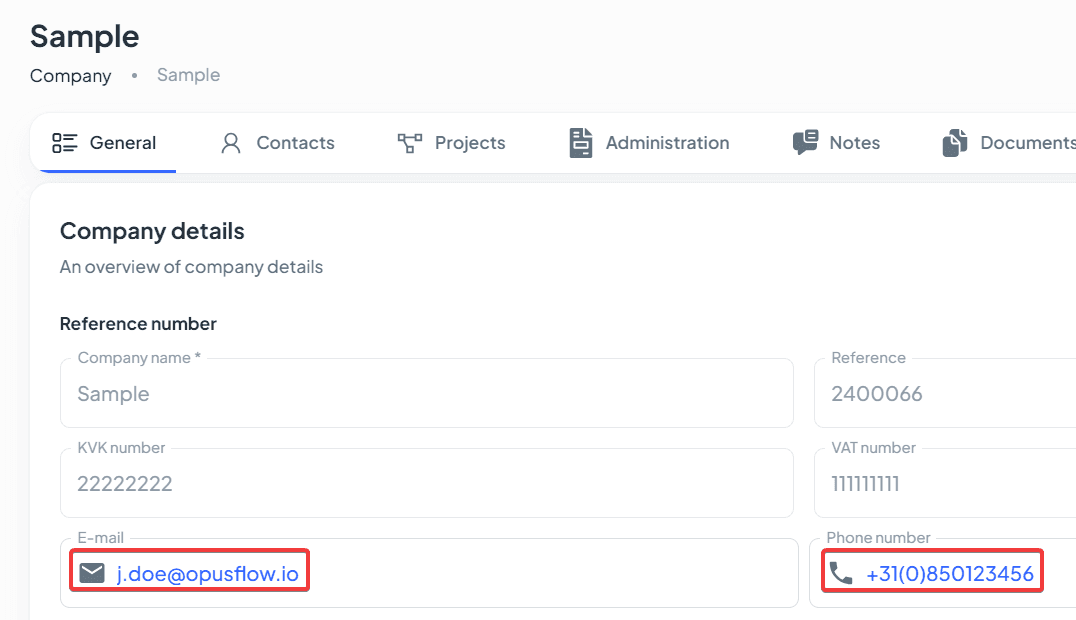Screen dimensions: 1076x620
Task: Open the Projects tab label
Action: tap(470, 143)
